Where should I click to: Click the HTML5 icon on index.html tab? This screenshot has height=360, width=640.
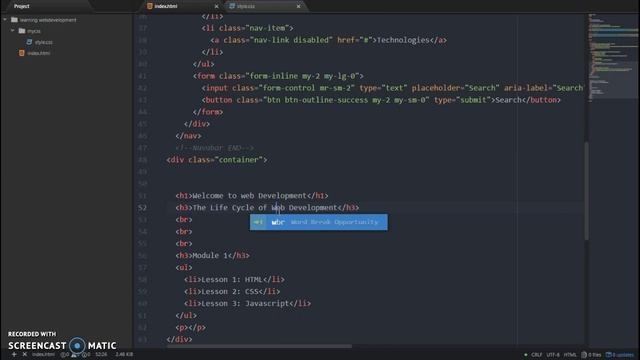pyautogui.click(x=150, y=6)
